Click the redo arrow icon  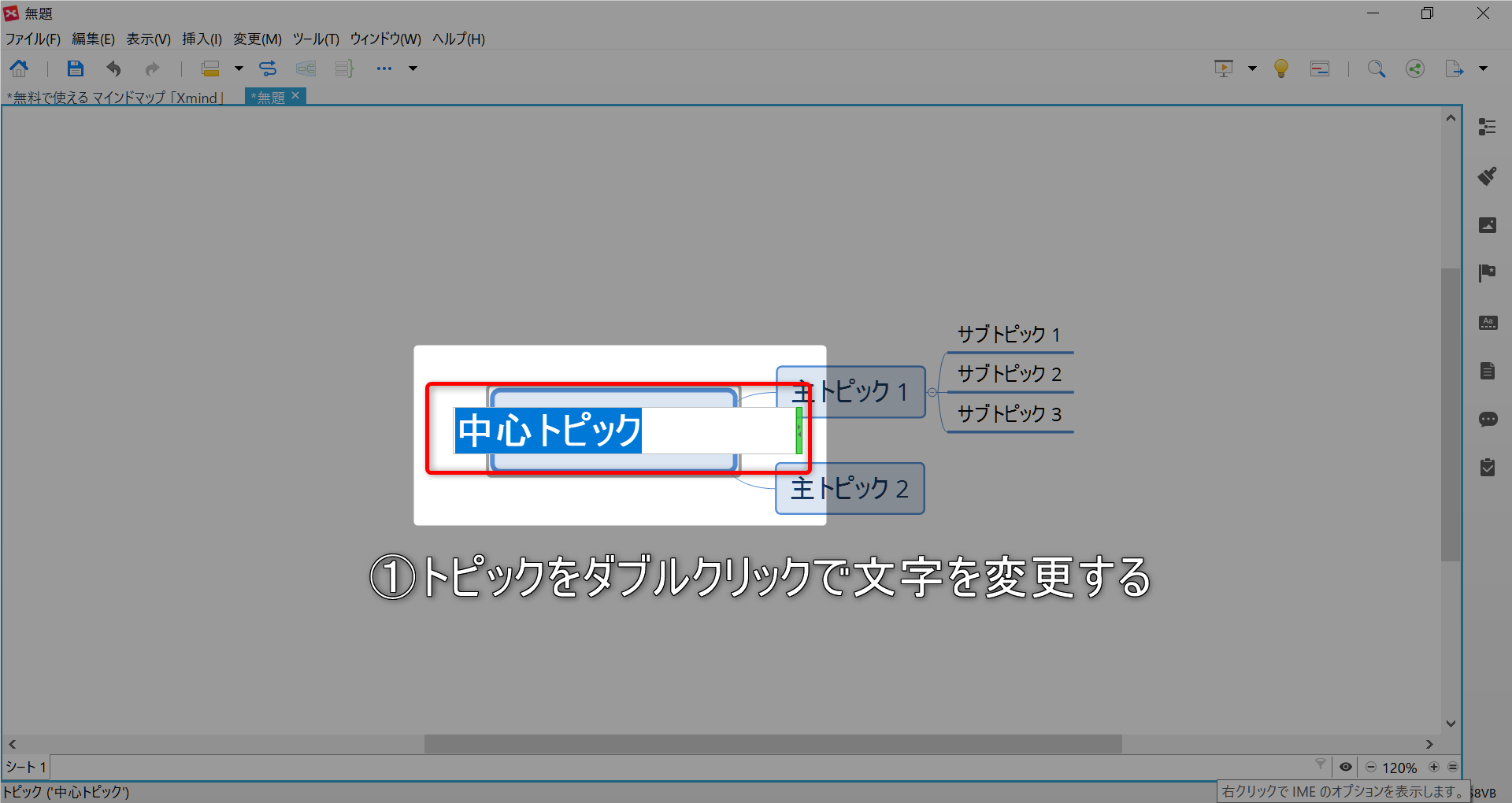(152, 68)
